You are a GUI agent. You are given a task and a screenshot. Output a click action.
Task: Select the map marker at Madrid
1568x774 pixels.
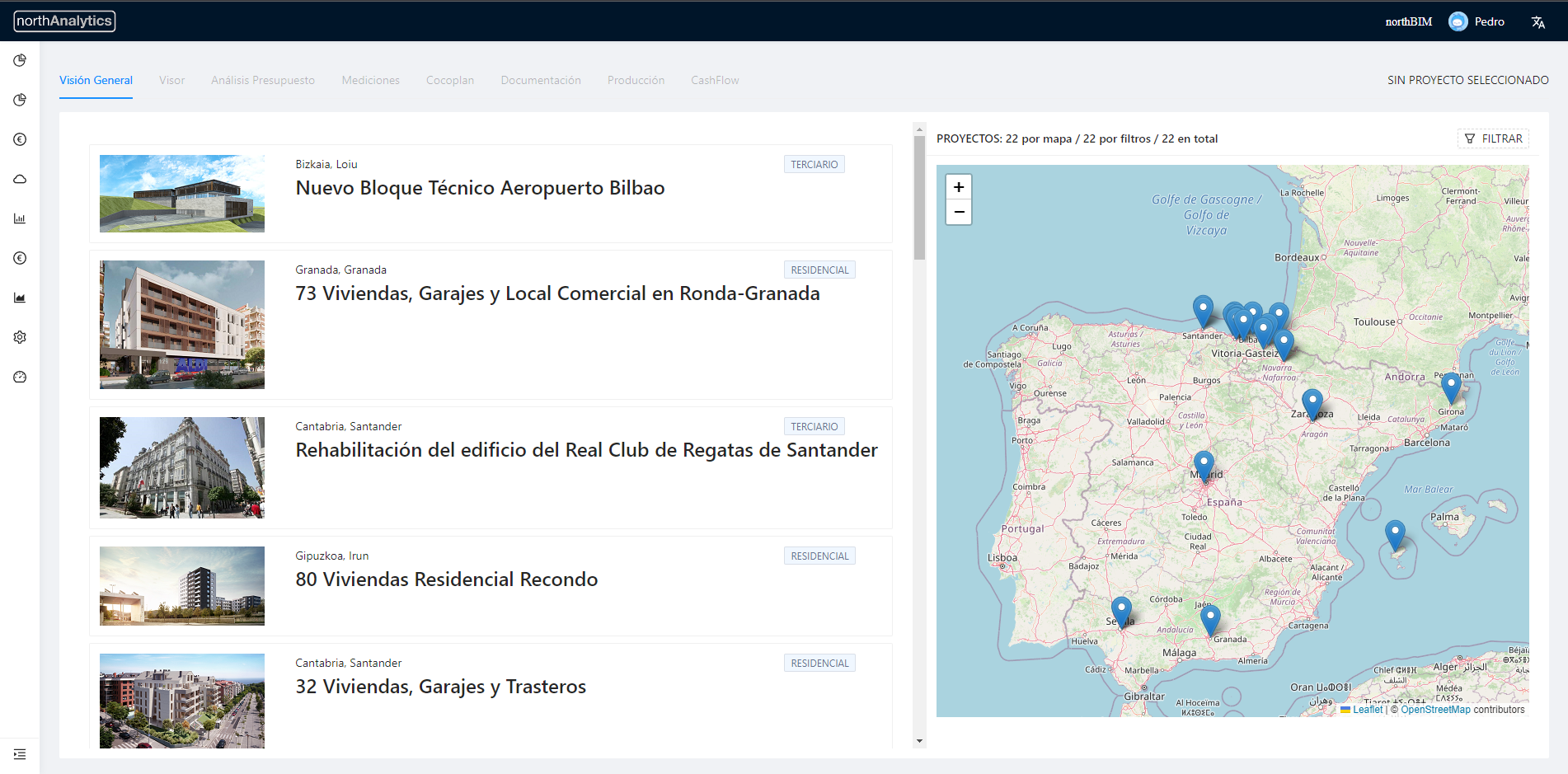[x=1204, y=467]
